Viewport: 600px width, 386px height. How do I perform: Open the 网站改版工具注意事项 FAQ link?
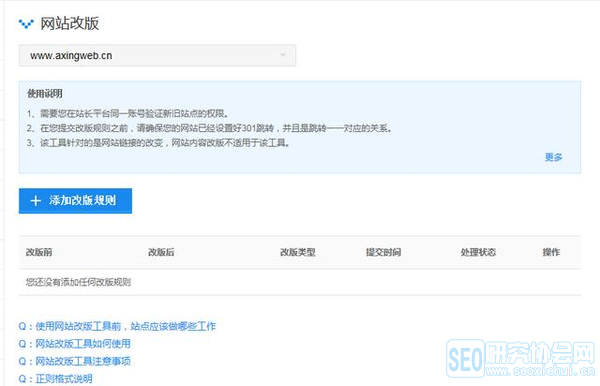75,361
